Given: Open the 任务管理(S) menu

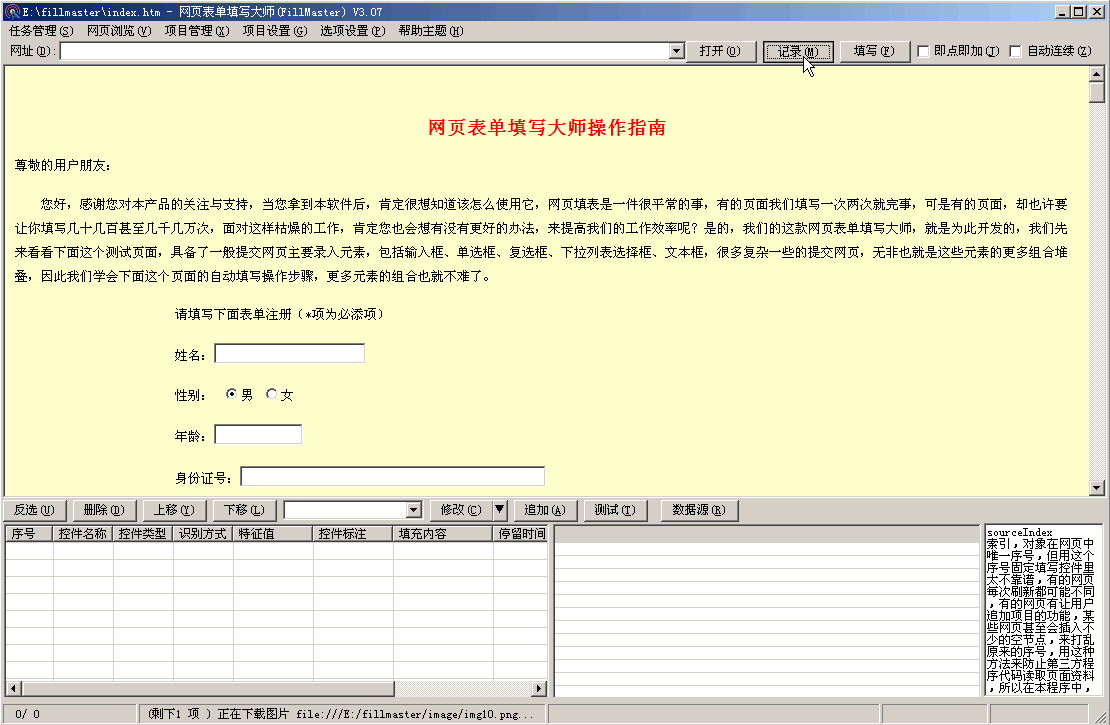Looking at the screenshot, I should point(41,31).
